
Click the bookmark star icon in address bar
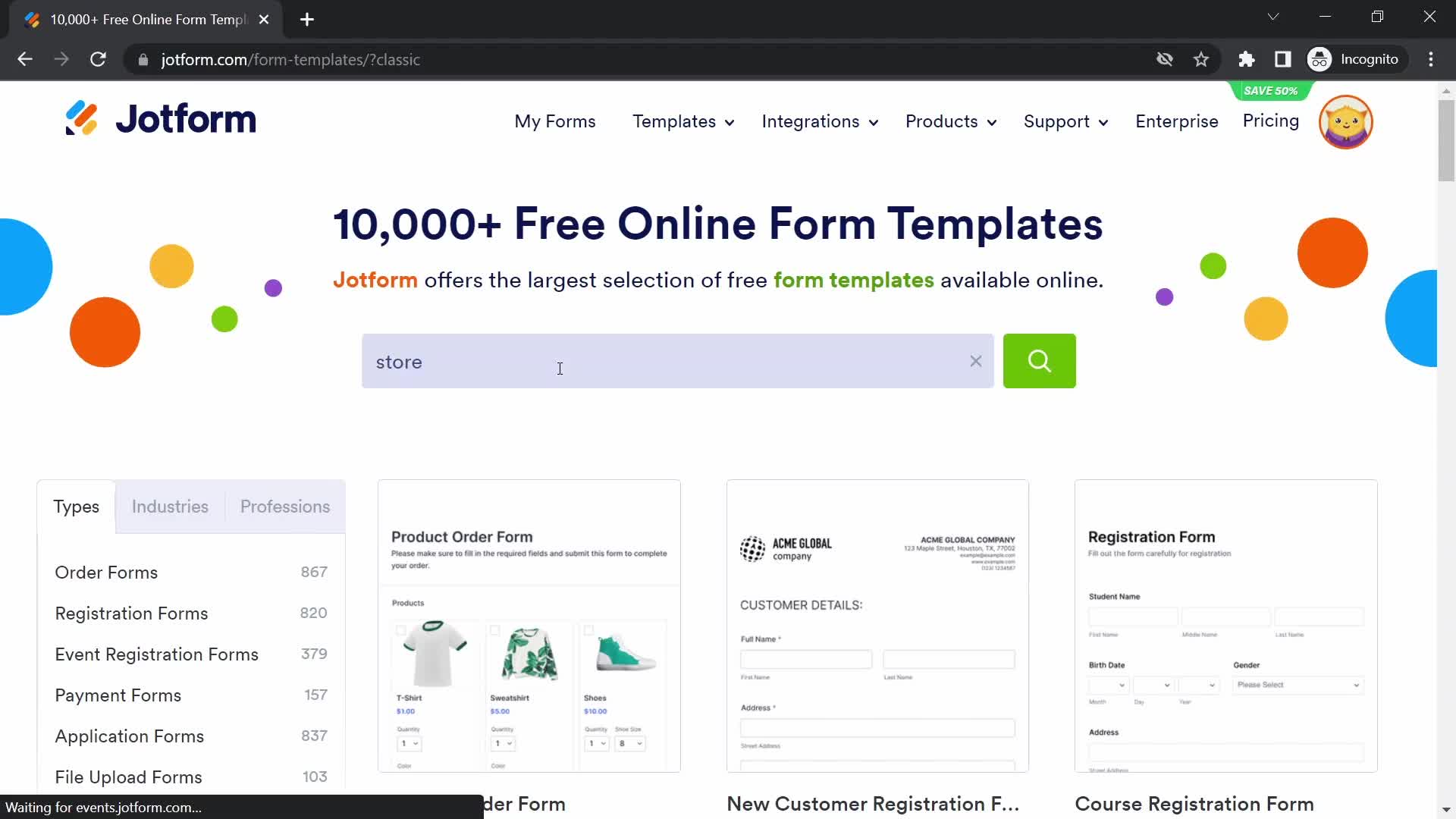(1201, 58)
